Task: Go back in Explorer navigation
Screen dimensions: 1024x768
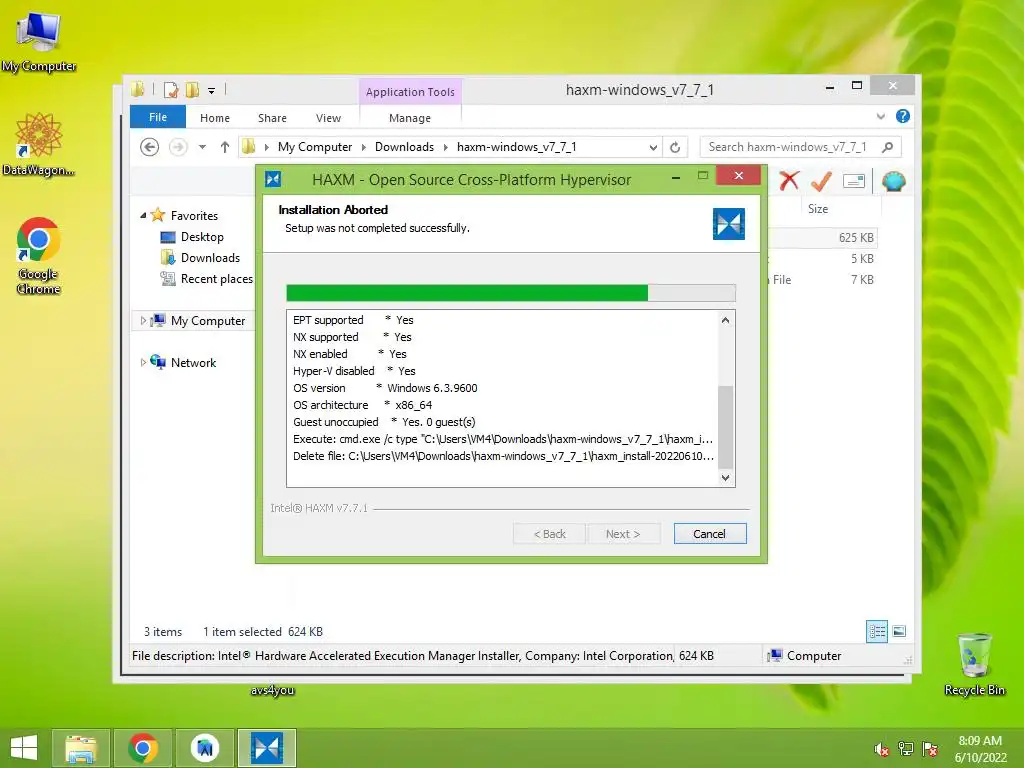Action: coord(150,147)
